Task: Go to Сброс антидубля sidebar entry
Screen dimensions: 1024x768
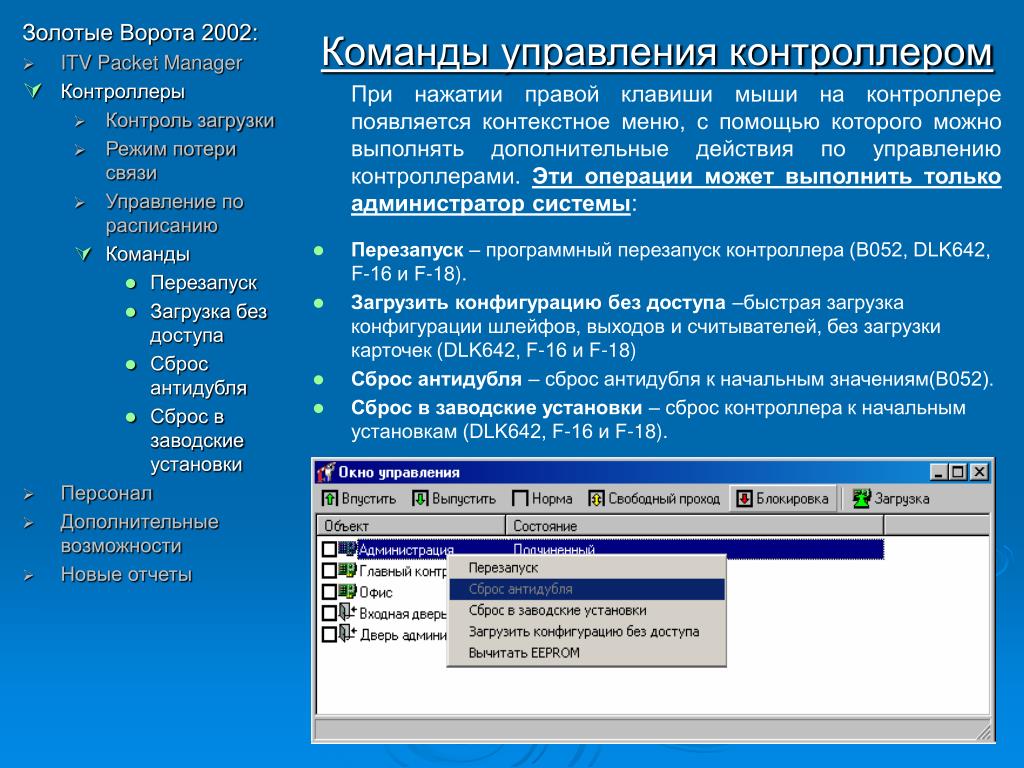Action: [198, 376]
